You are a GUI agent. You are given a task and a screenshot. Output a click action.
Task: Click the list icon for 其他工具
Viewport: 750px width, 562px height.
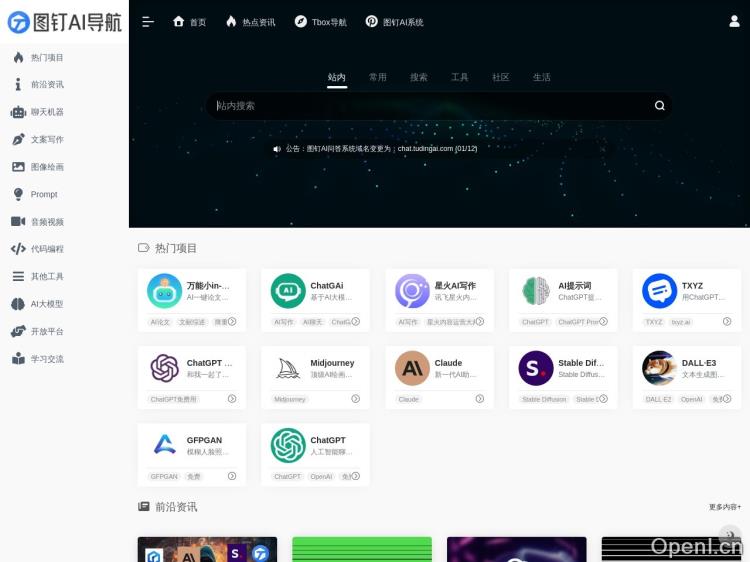click(18, 276)
